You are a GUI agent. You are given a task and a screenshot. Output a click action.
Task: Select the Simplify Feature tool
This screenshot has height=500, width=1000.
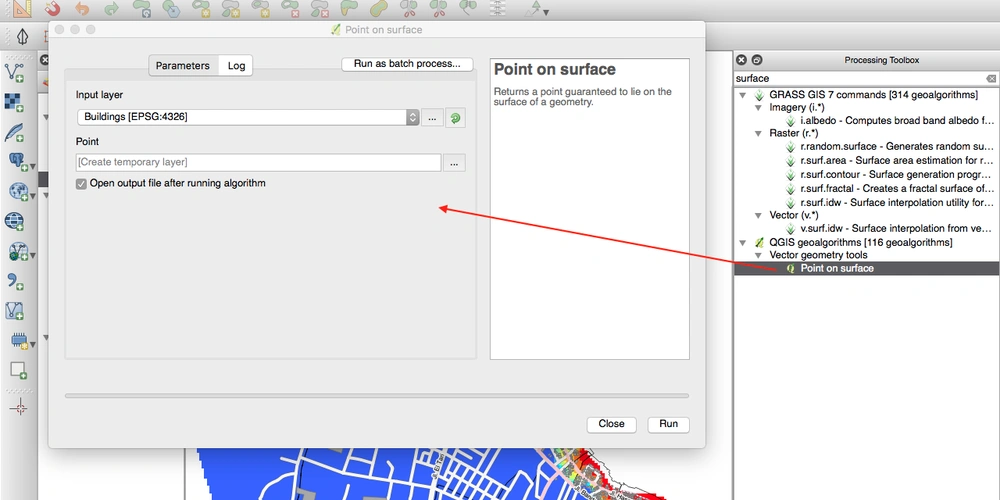click(171, 8)
